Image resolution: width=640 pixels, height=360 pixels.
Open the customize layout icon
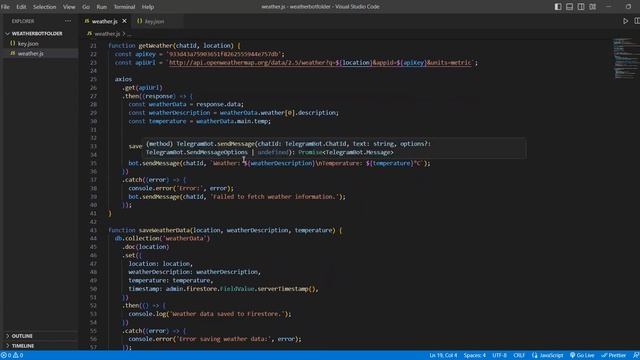[593, 7]
